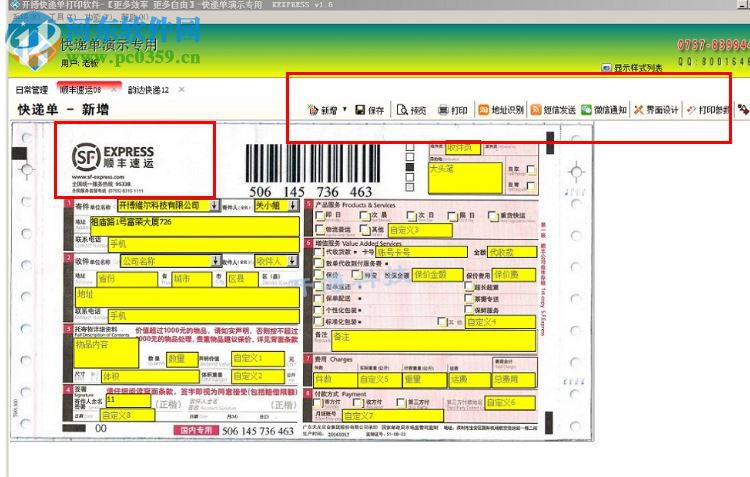Screen dimensions: 750x477
Task: Click the 备注 remarks field
Action: 433,341
